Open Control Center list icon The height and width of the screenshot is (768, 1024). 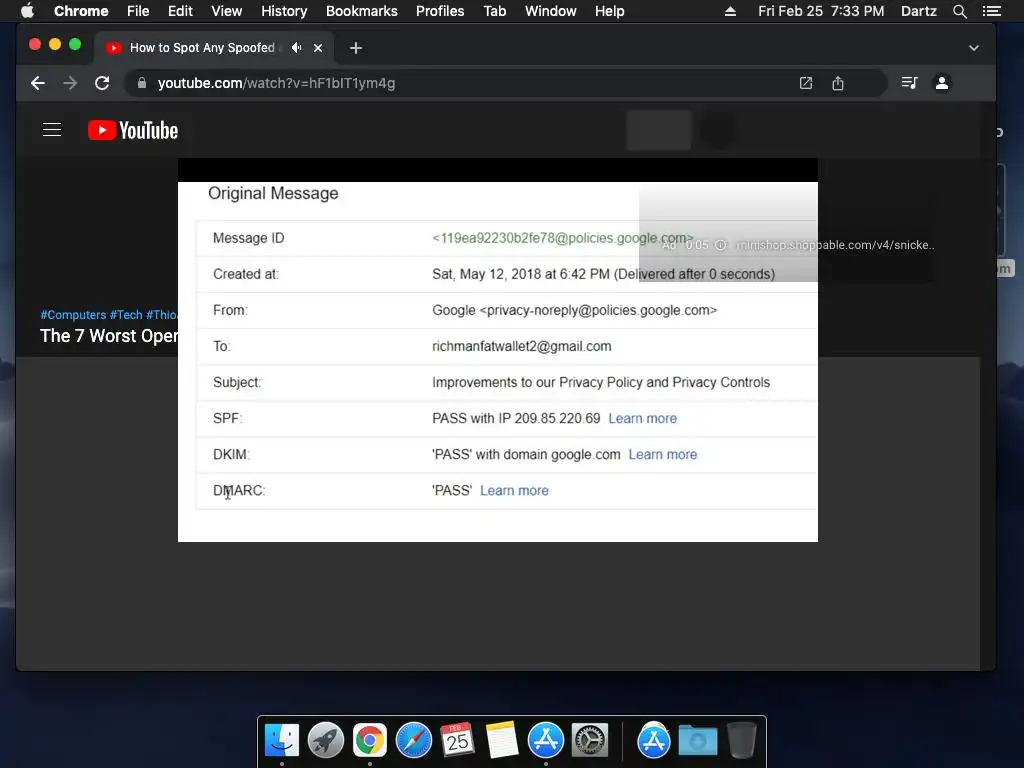[992, 11]
